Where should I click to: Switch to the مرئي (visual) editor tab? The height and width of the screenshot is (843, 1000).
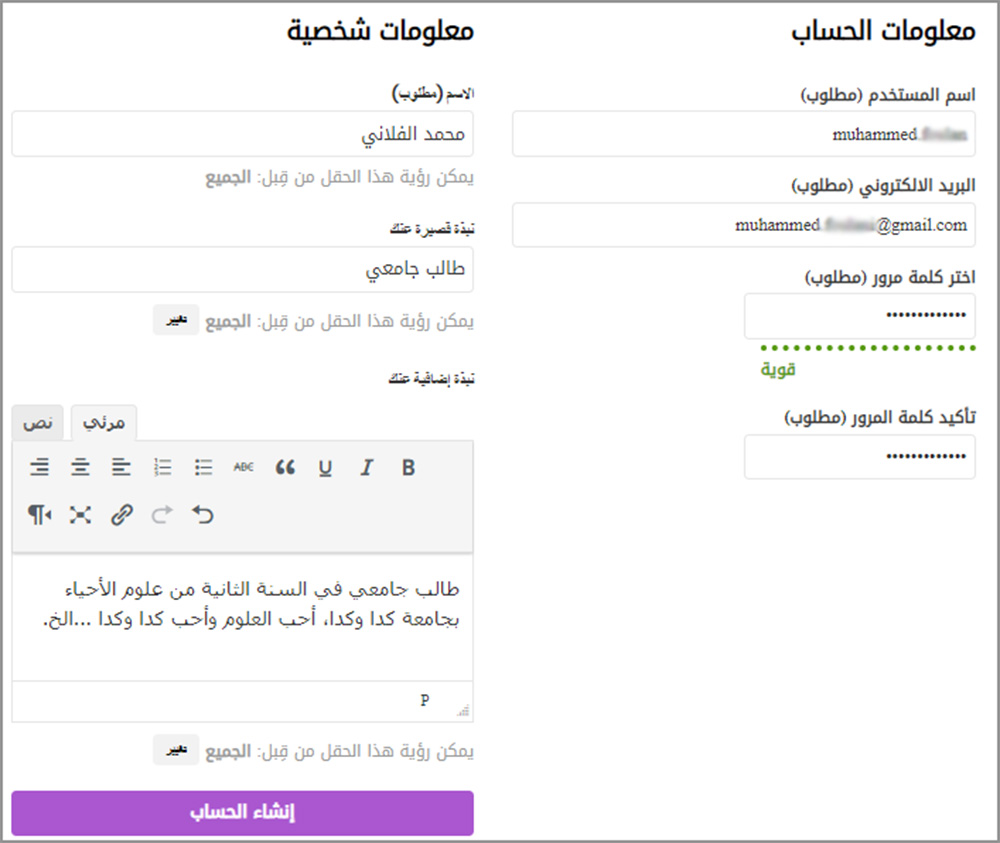(104, 423)
